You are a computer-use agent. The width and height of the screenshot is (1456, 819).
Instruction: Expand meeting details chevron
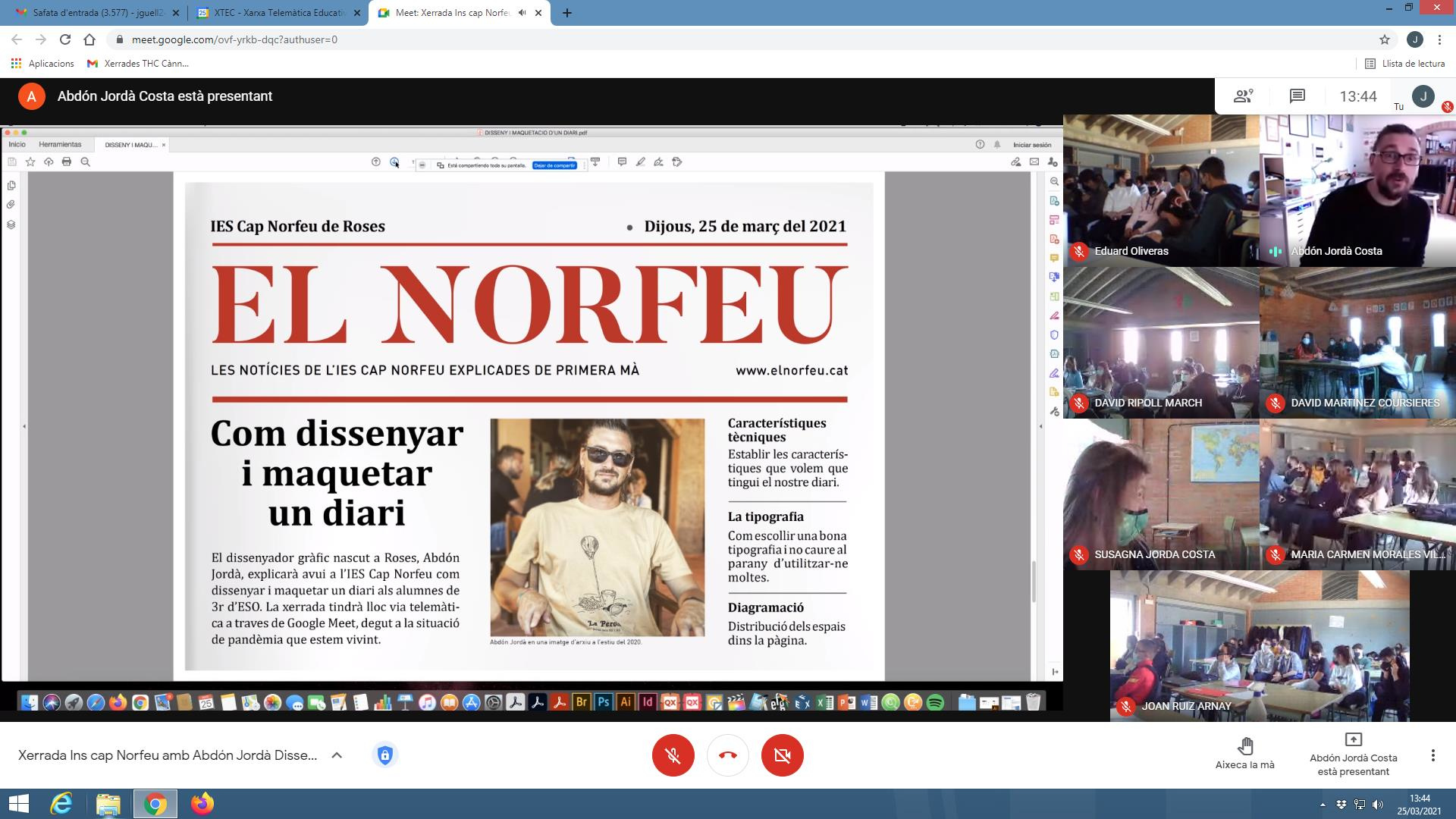click(337, 755)
